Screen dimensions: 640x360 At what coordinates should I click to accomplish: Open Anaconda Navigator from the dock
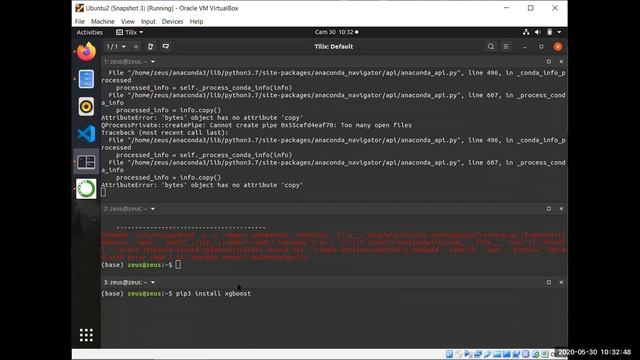86,189
